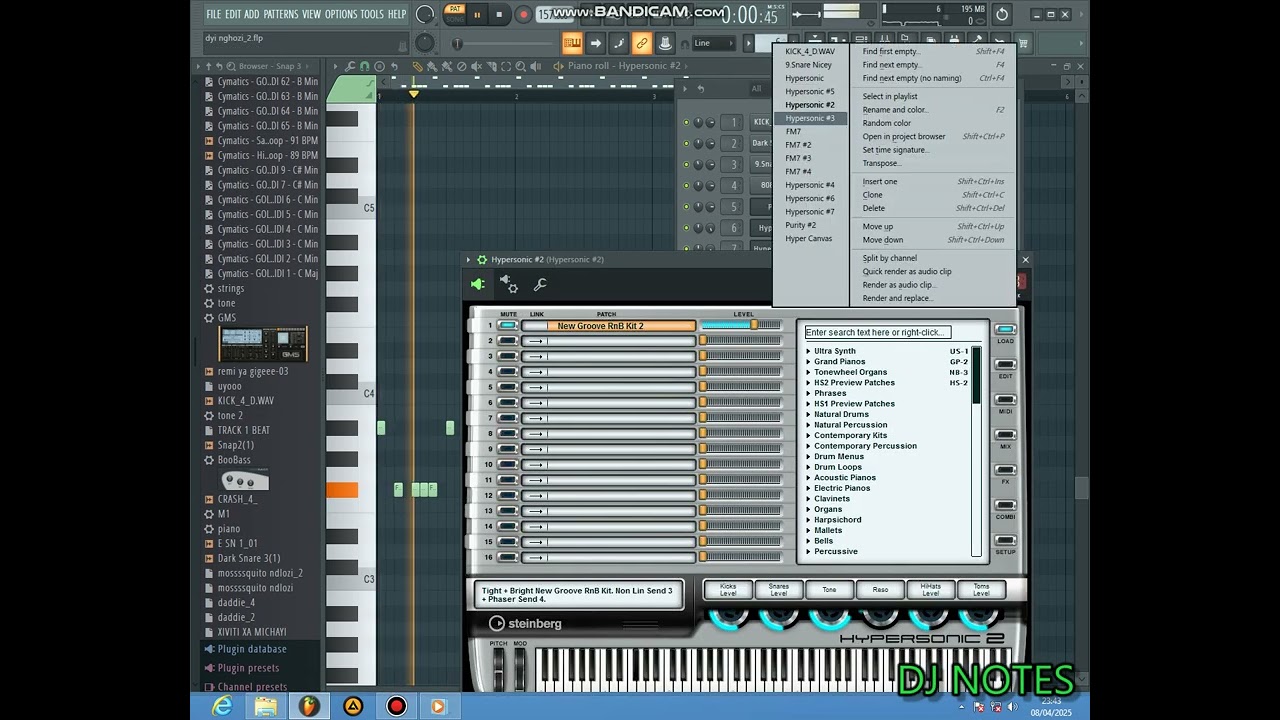The image size is (1280, 720).
Task: Toggle green mute LED of channel 3
Action: click(686, 165)
